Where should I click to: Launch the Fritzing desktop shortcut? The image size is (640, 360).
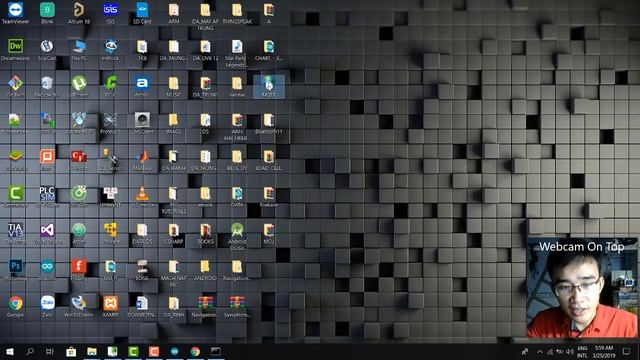click(79, 270)
